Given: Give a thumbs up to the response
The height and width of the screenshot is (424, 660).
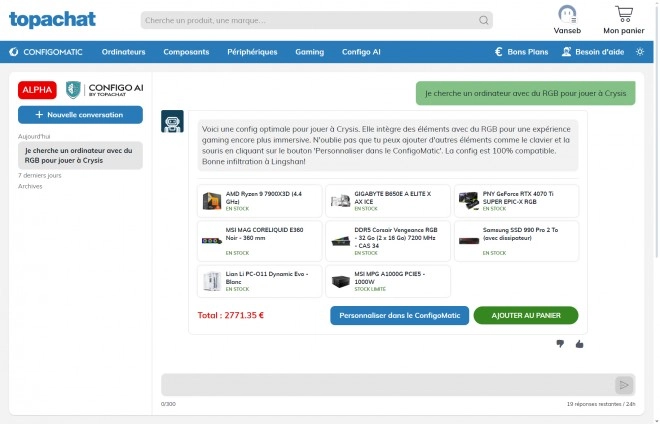Looking at the screenshot, I should coord(580,344).
